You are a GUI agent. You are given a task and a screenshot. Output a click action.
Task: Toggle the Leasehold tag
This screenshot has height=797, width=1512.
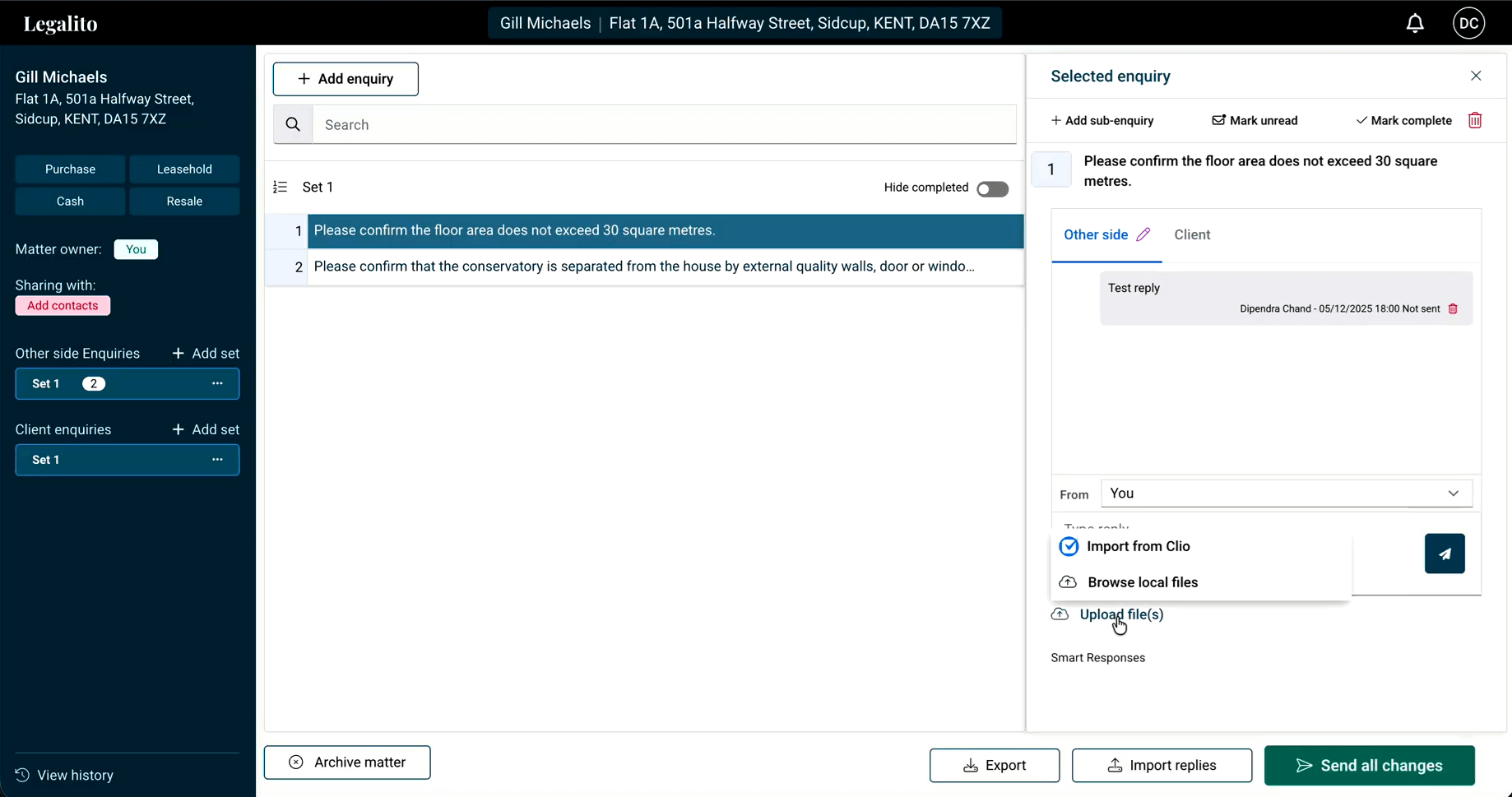click(184, 169)
